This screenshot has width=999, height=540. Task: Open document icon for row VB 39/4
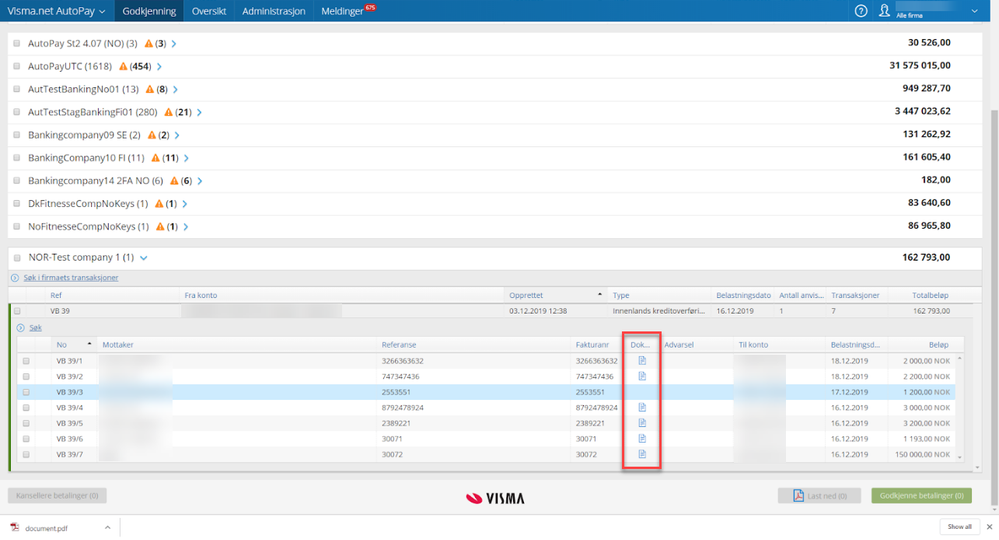(642, 408)
